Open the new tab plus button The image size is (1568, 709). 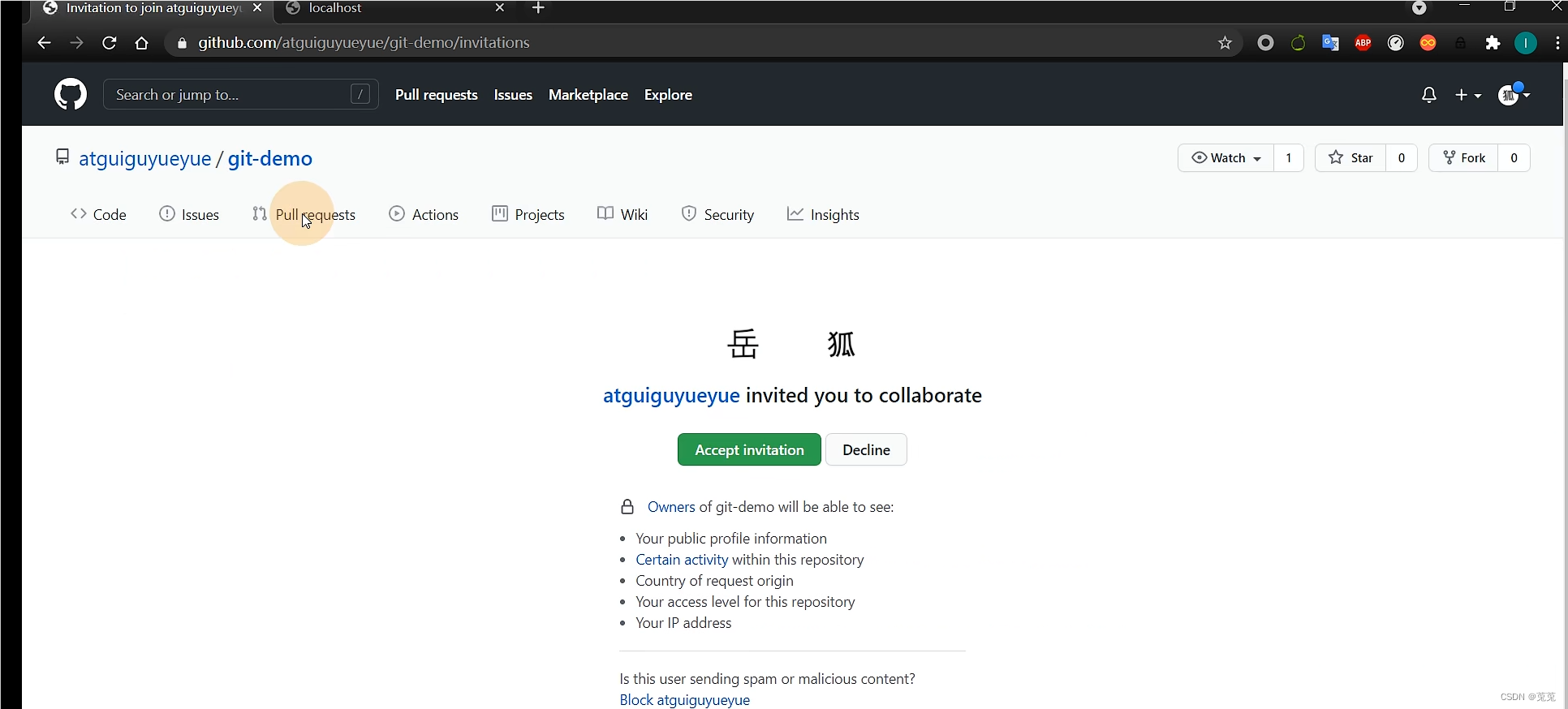pyautogui.click(x=538, y=8)
